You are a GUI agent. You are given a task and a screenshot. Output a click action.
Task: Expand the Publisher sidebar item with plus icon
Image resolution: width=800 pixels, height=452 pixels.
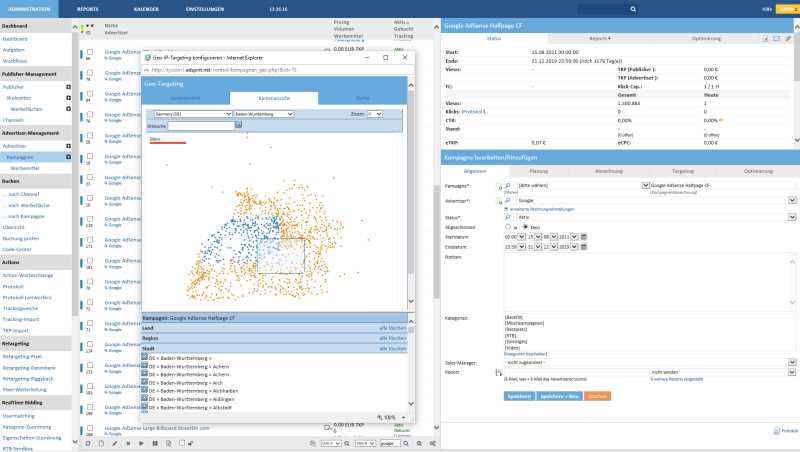pyautogui.click(x=68, y=87)
